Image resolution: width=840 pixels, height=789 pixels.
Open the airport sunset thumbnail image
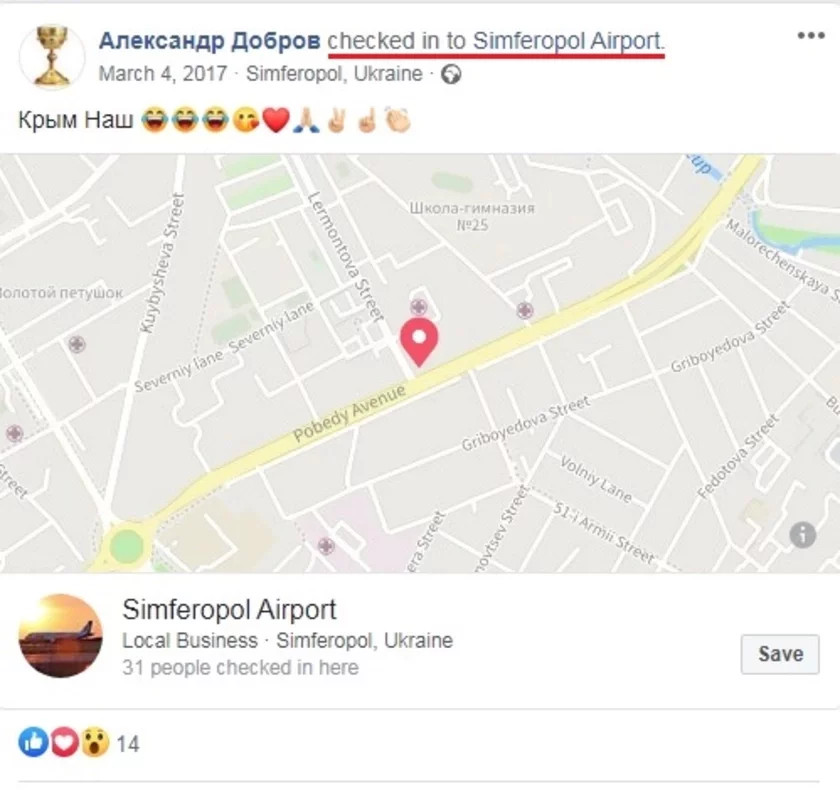(61, 636)
